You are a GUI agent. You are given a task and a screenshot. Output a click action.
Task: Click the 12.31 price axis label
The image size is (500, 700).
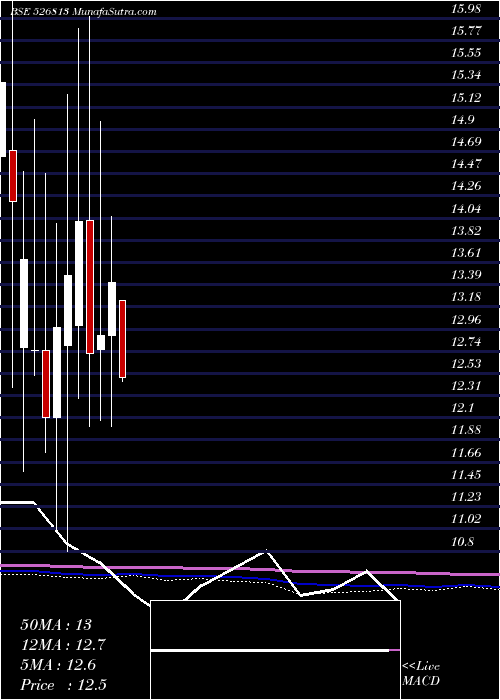[466, 386]
